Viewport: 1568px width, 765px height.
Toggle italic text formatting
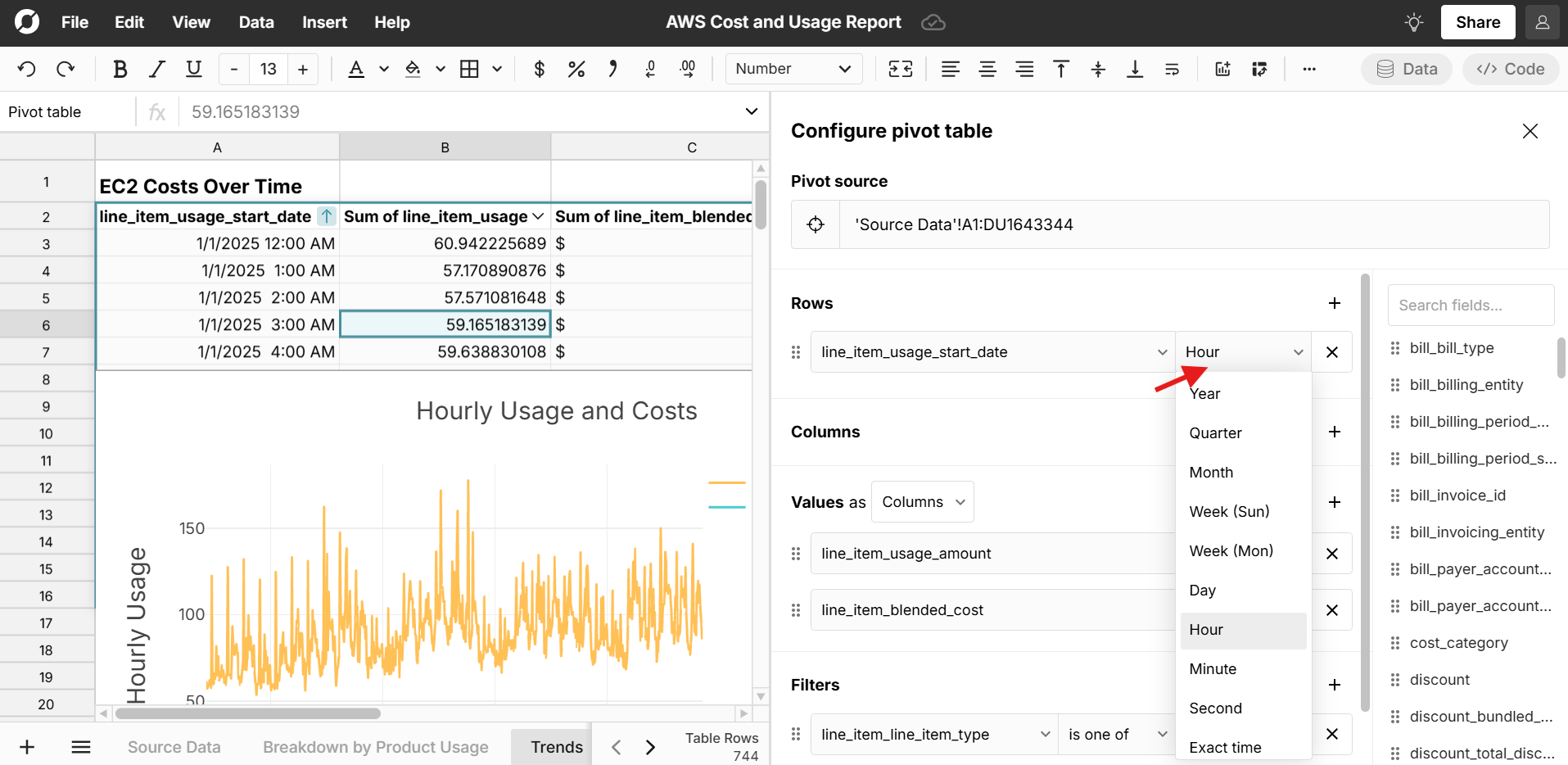tap(156, 69)
